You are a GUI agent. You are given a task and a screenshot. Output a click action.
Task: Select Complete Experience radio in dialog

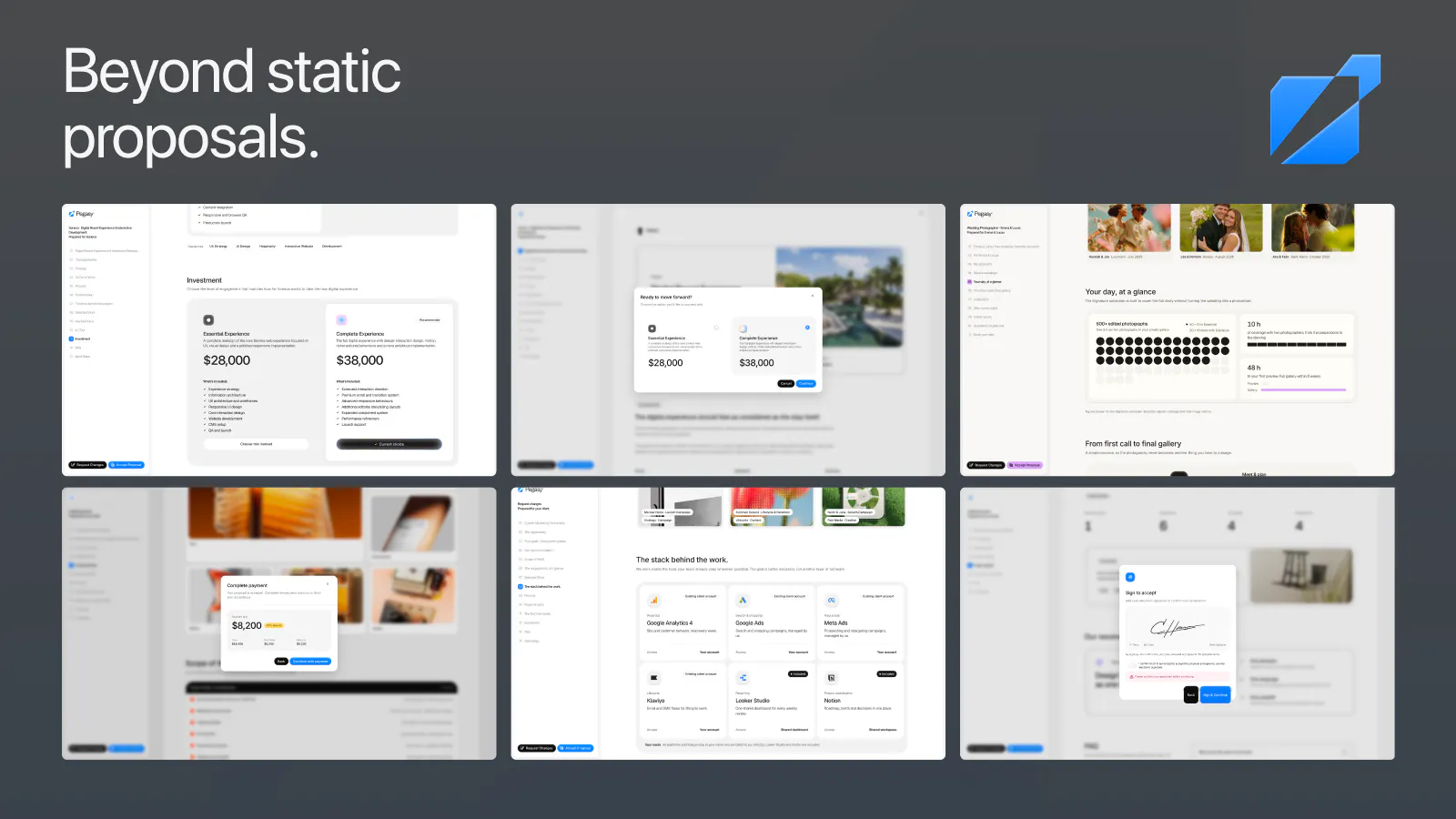807,328
